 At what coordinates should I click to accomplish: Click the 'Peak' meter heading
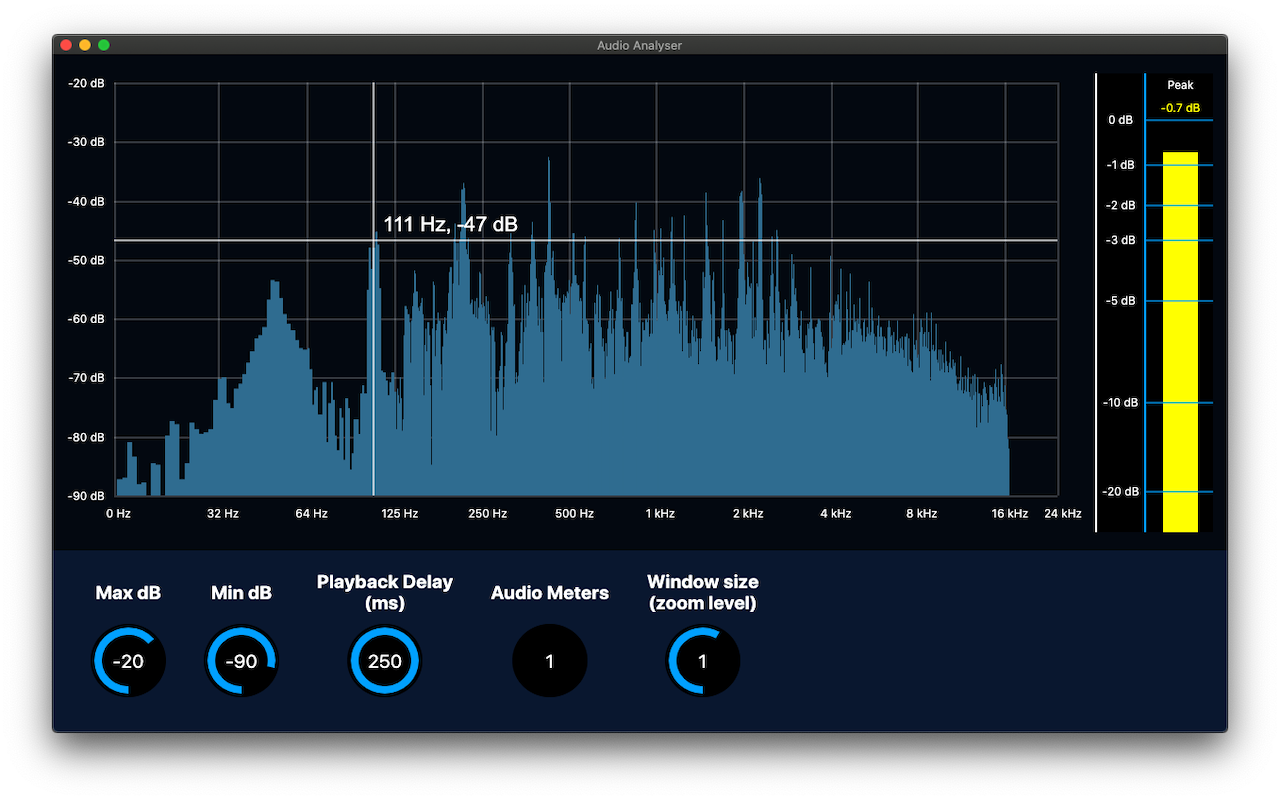(1180, 85)
